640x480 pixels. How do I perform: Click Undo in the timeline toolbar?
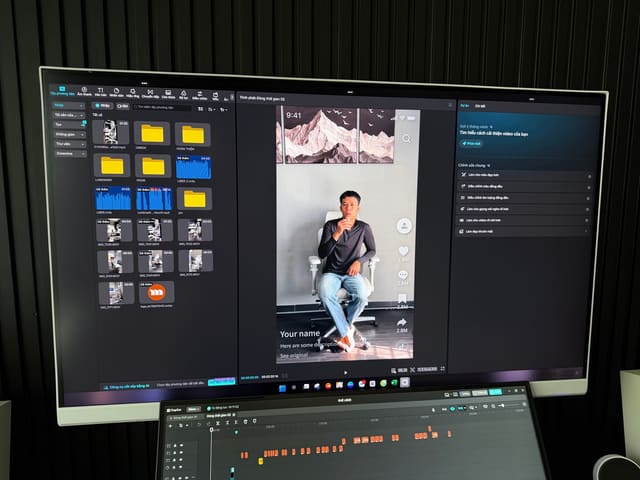click(x=199, y=424)
